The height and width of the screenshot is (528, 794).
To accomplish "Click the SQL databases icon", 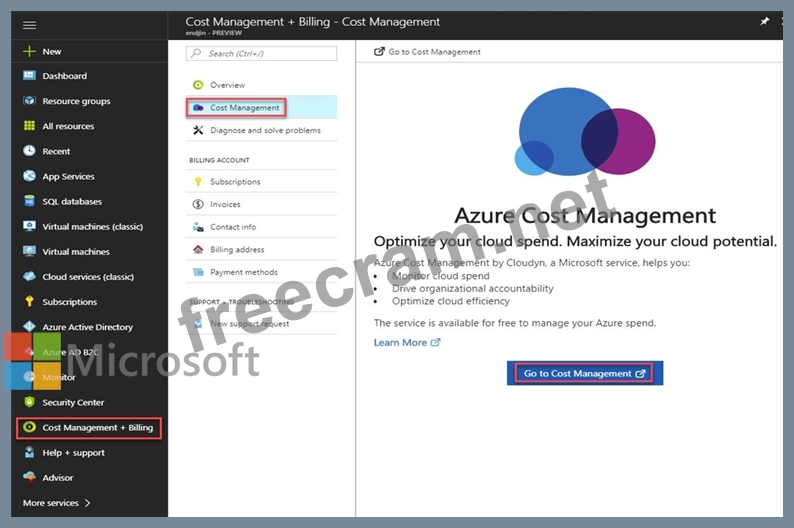I will coord(29,201).
